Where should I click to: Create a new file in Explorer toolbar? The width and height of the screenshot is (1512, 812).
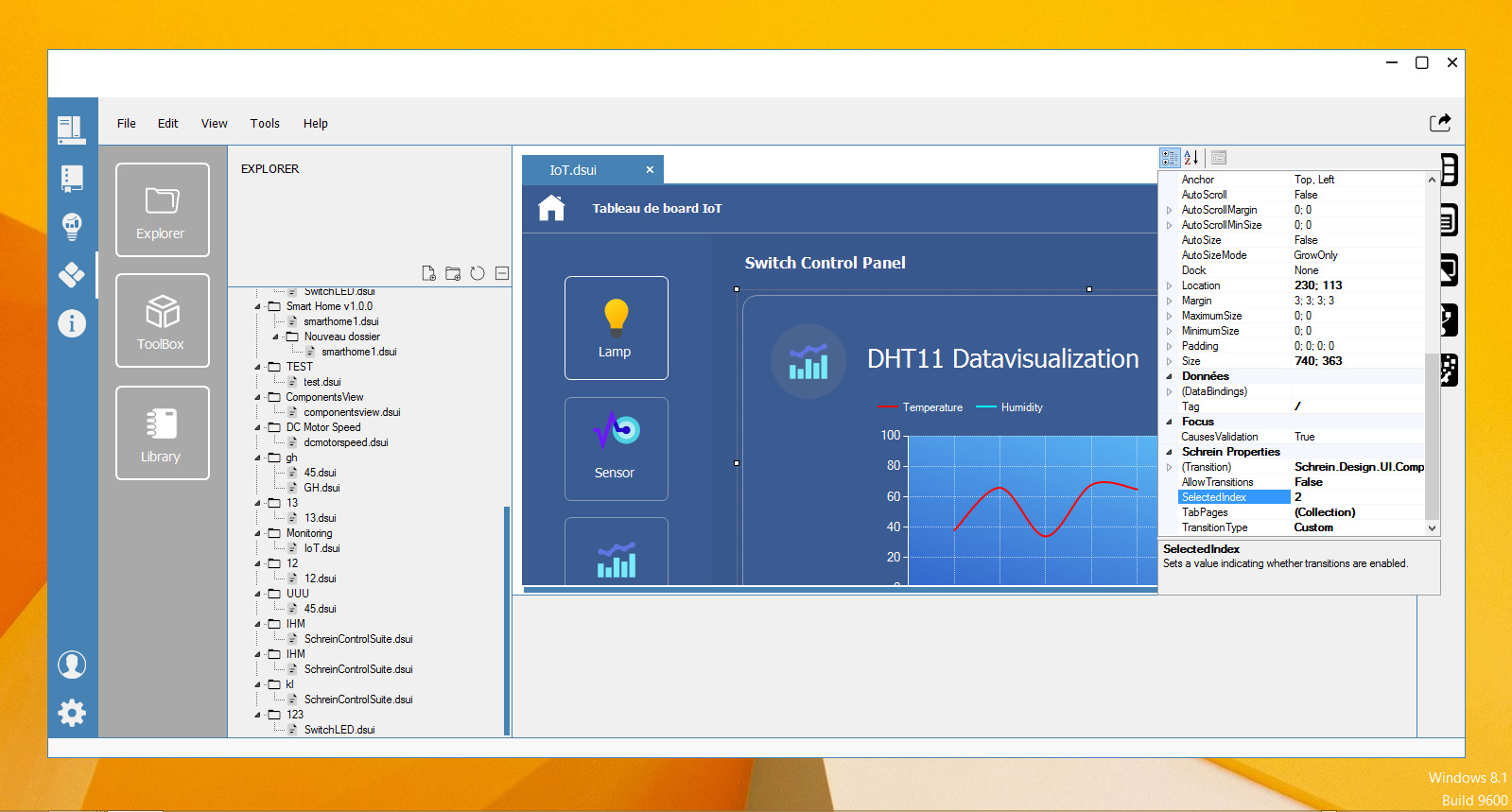click(428, 273)
